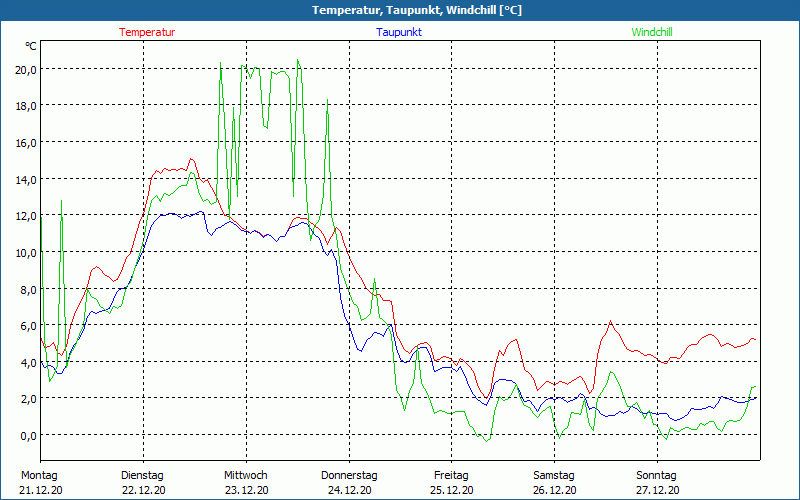Select the blue Taupunkt legend label

pyautogui.click(x=399, y=32)
